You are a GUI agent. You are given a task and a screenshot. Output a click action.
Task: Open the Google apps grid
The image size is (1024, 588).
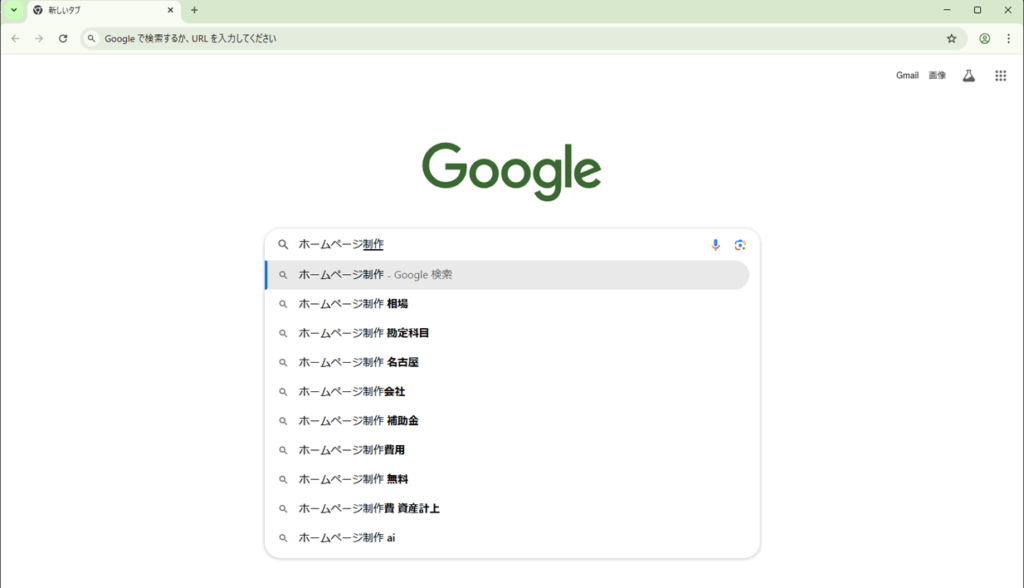click(1000, 76)
